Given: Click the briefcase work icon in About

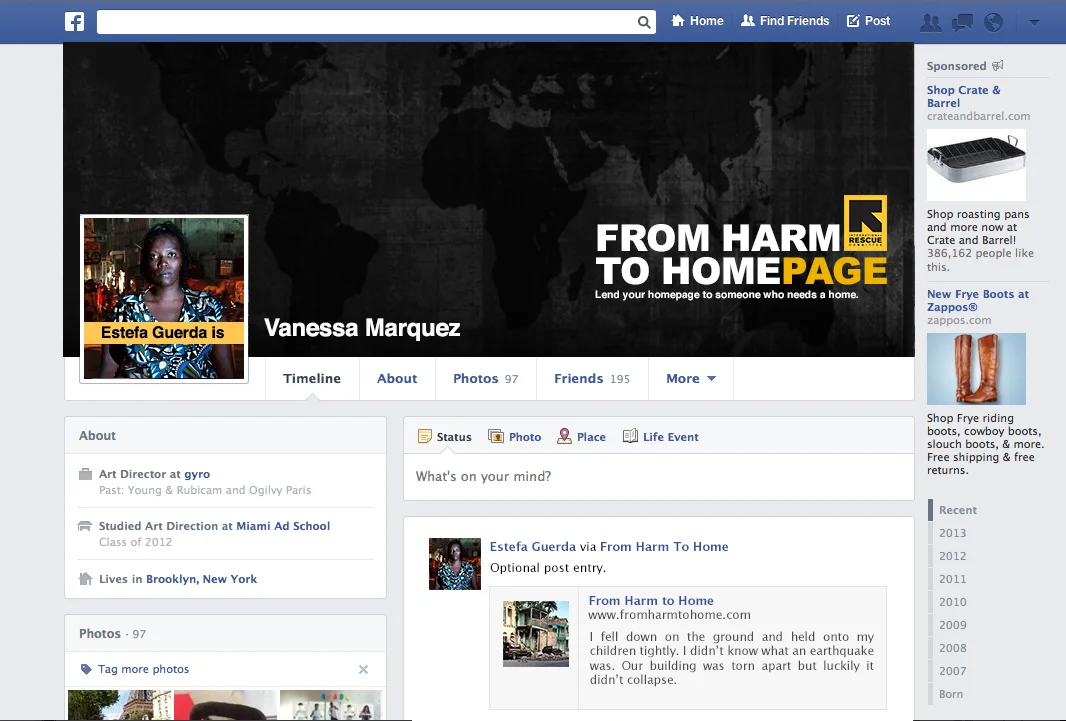Looking at the screenshot, I should tap(85, 474).
